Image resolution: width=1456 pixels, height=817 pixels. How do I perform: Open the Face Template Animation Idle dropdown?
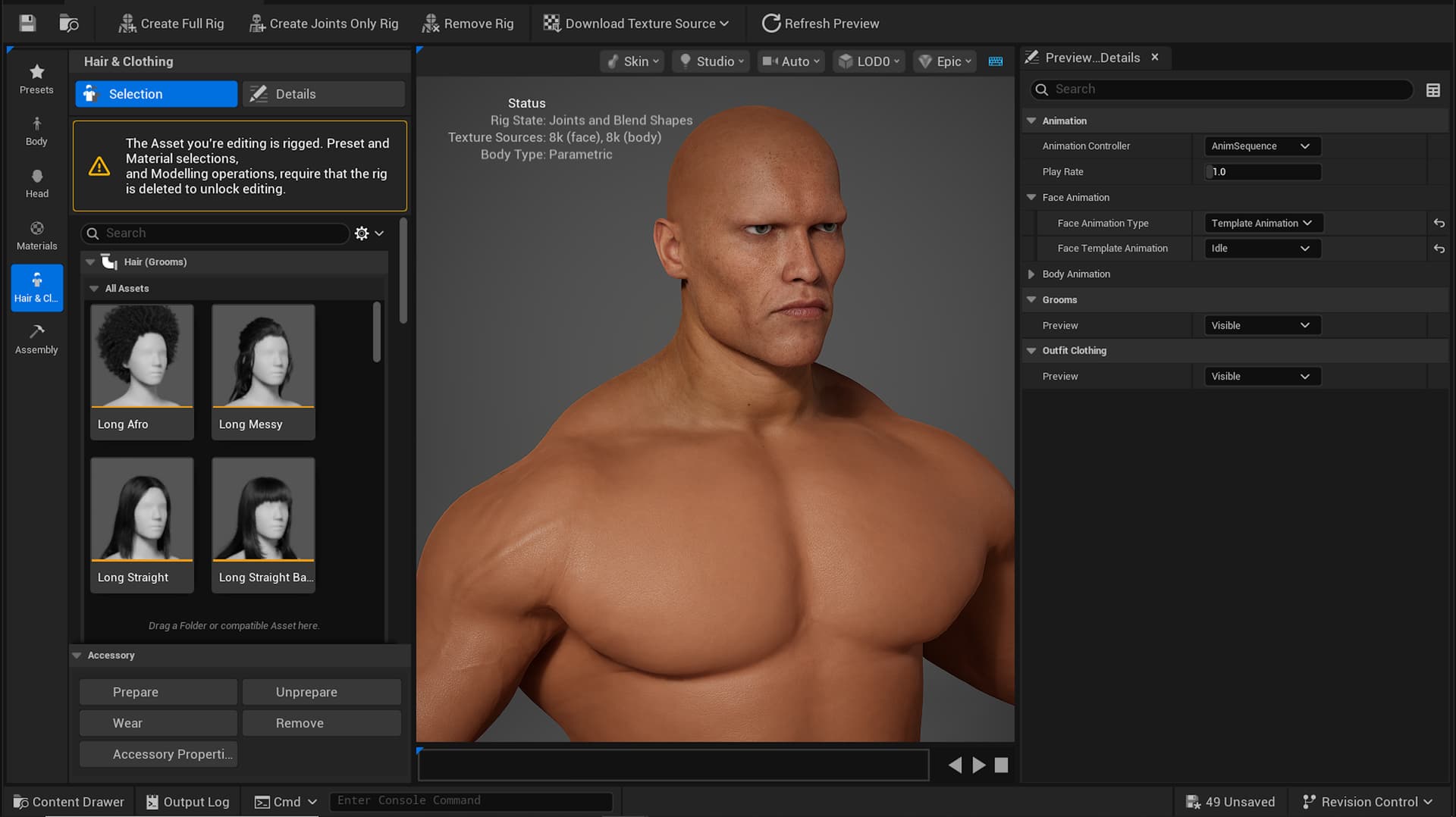1262,249
